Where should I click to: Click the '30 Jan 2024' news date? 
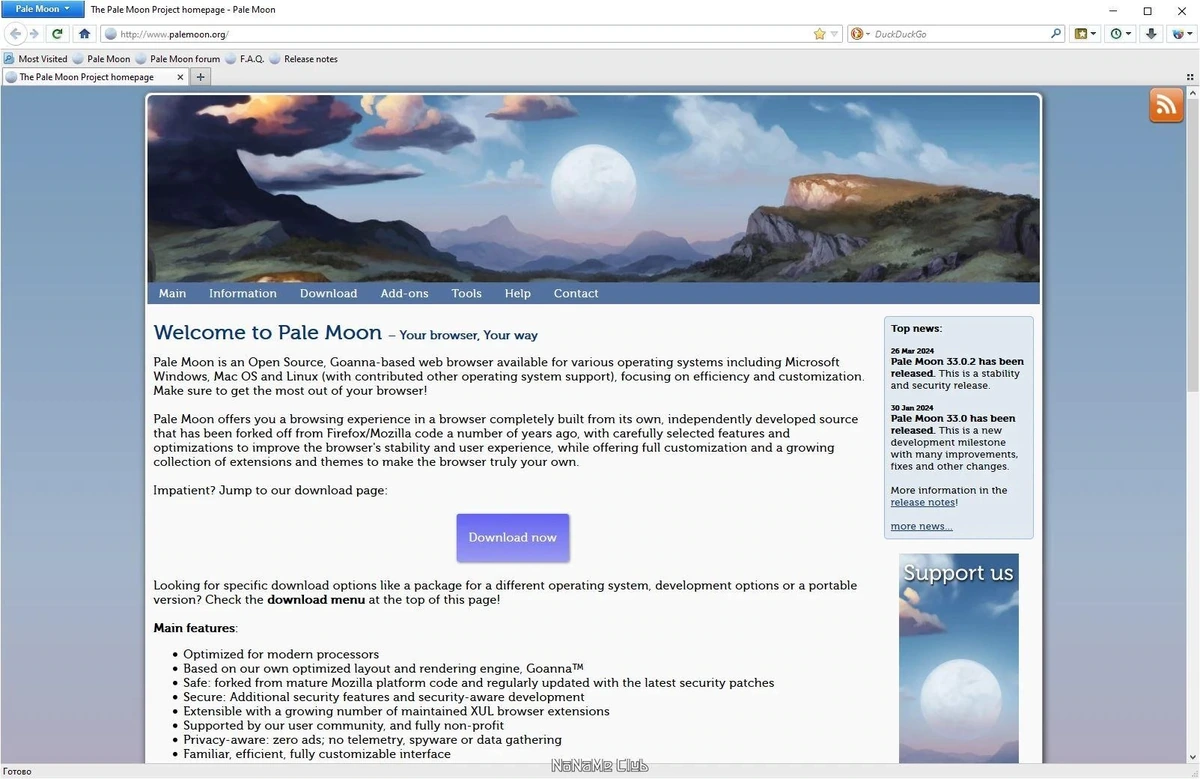coord(910,408)
